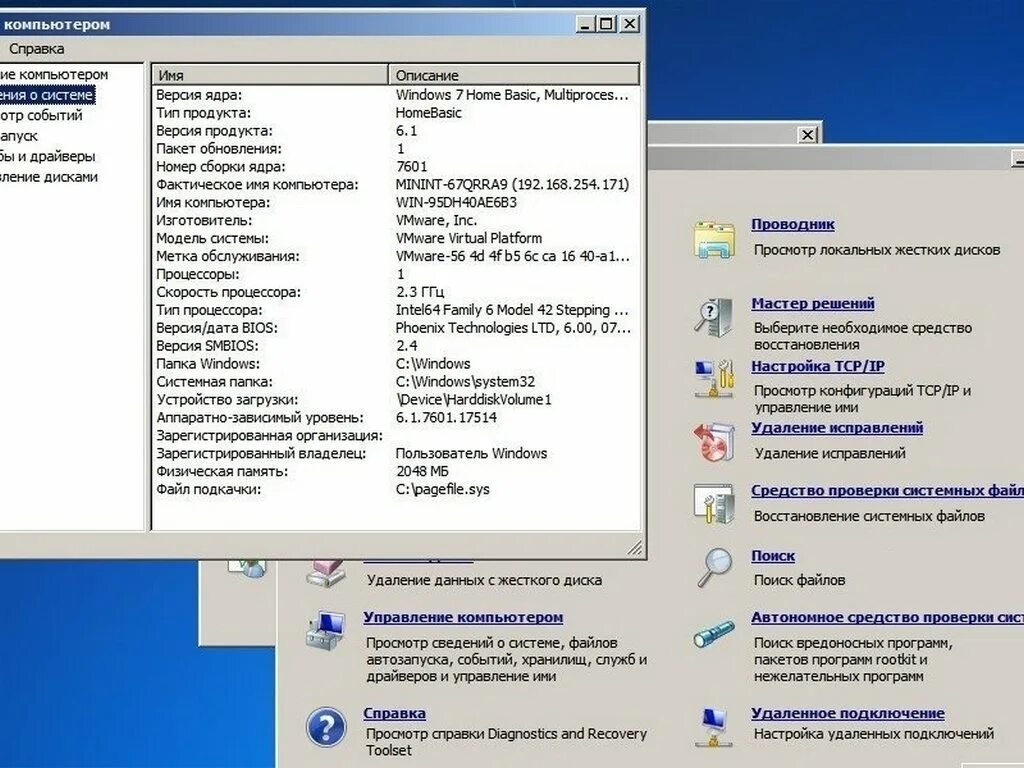Image resolution: width=1024 pixels, height=768 pixels.
Task: Select the disk management tree item
Action: click(x=49, y=177)
